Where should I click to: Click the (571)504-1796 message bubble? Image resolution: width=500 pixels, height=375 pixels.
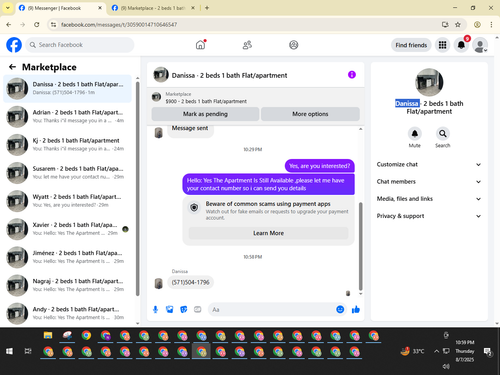pyautogui.click(x=190, y=282)
